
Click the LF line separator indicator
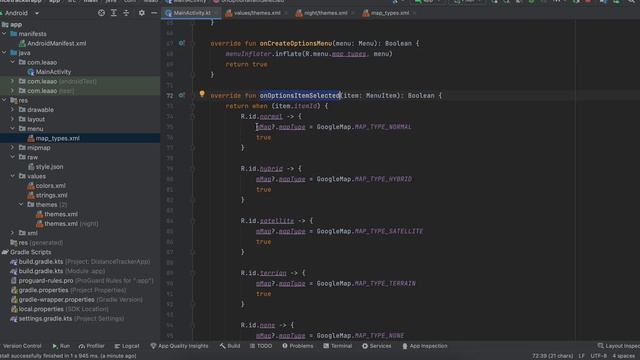pyautogui.click(x=581, y=356)
